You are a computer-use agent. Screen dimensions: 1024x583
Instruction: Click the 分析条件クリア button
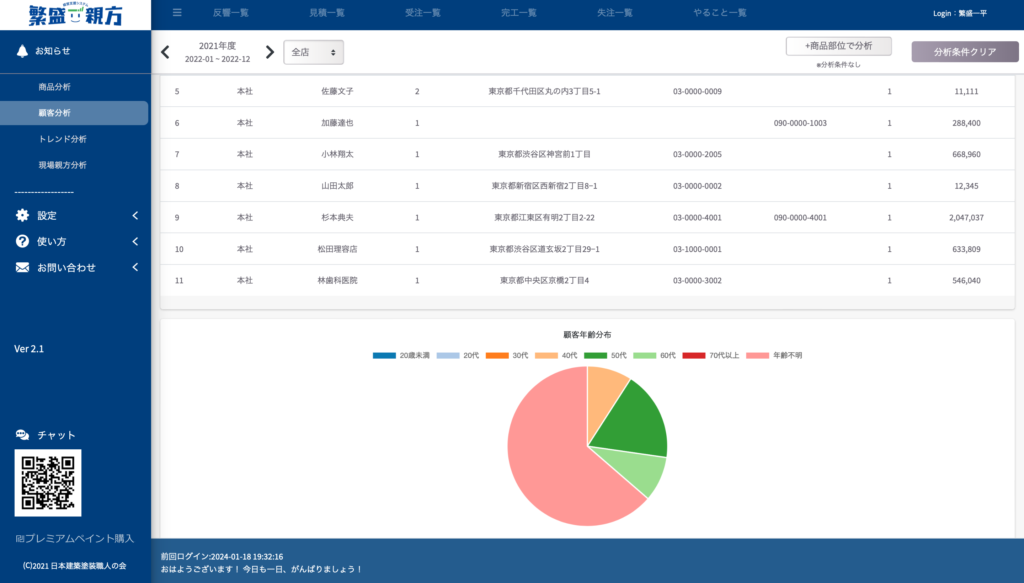click(x=965, y=52)
